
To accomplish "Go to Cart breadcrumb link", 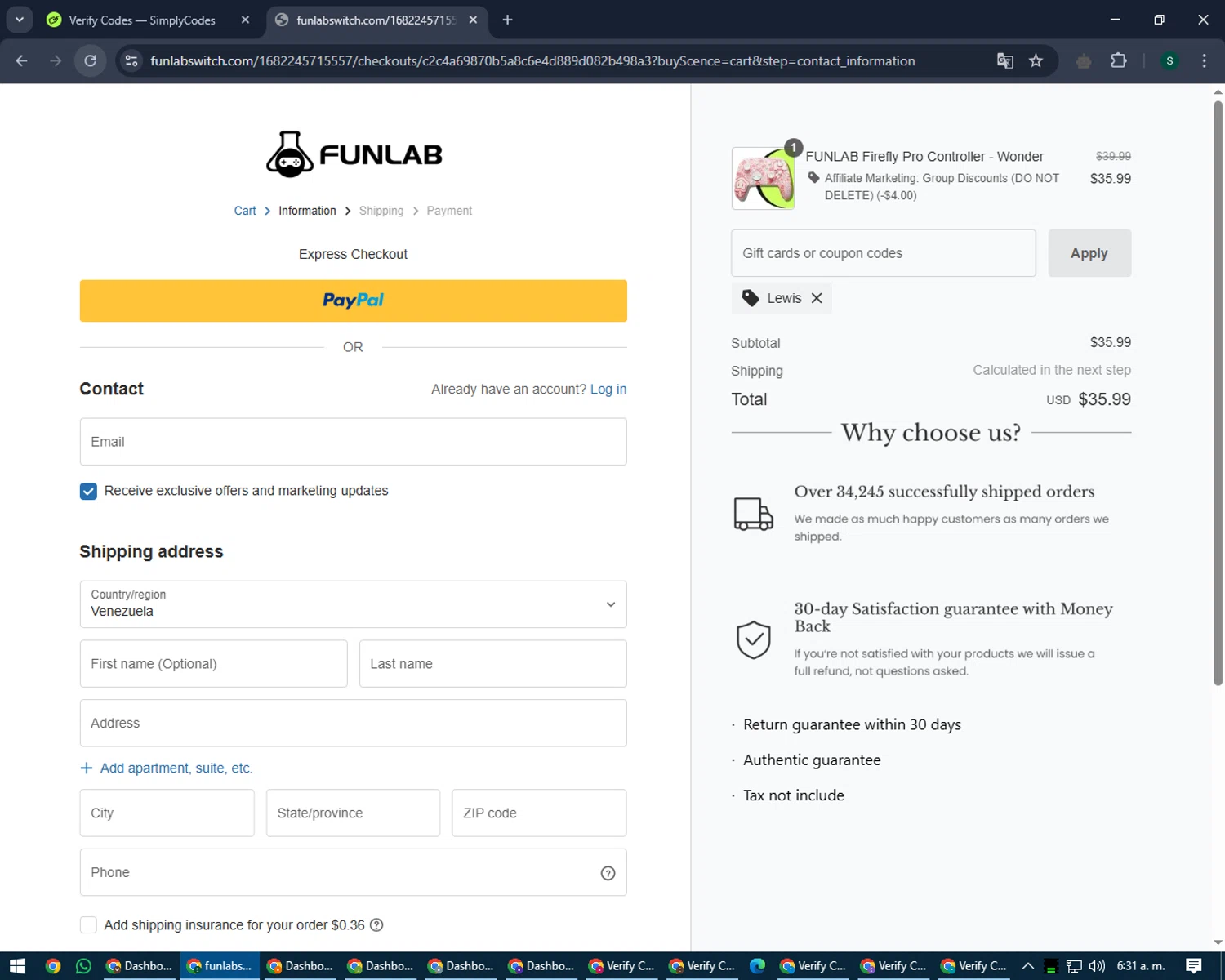I will (245, 211).
